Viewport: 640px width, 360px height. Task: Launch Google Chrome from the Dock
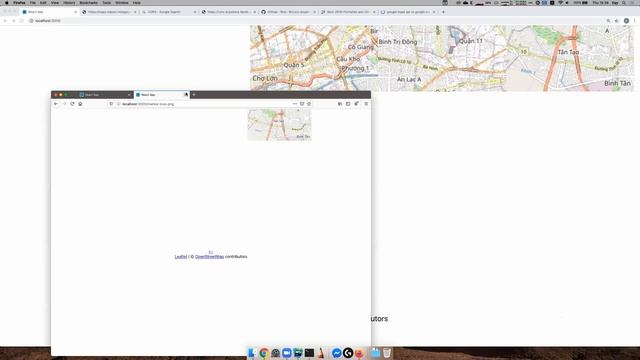click(264, 353)
